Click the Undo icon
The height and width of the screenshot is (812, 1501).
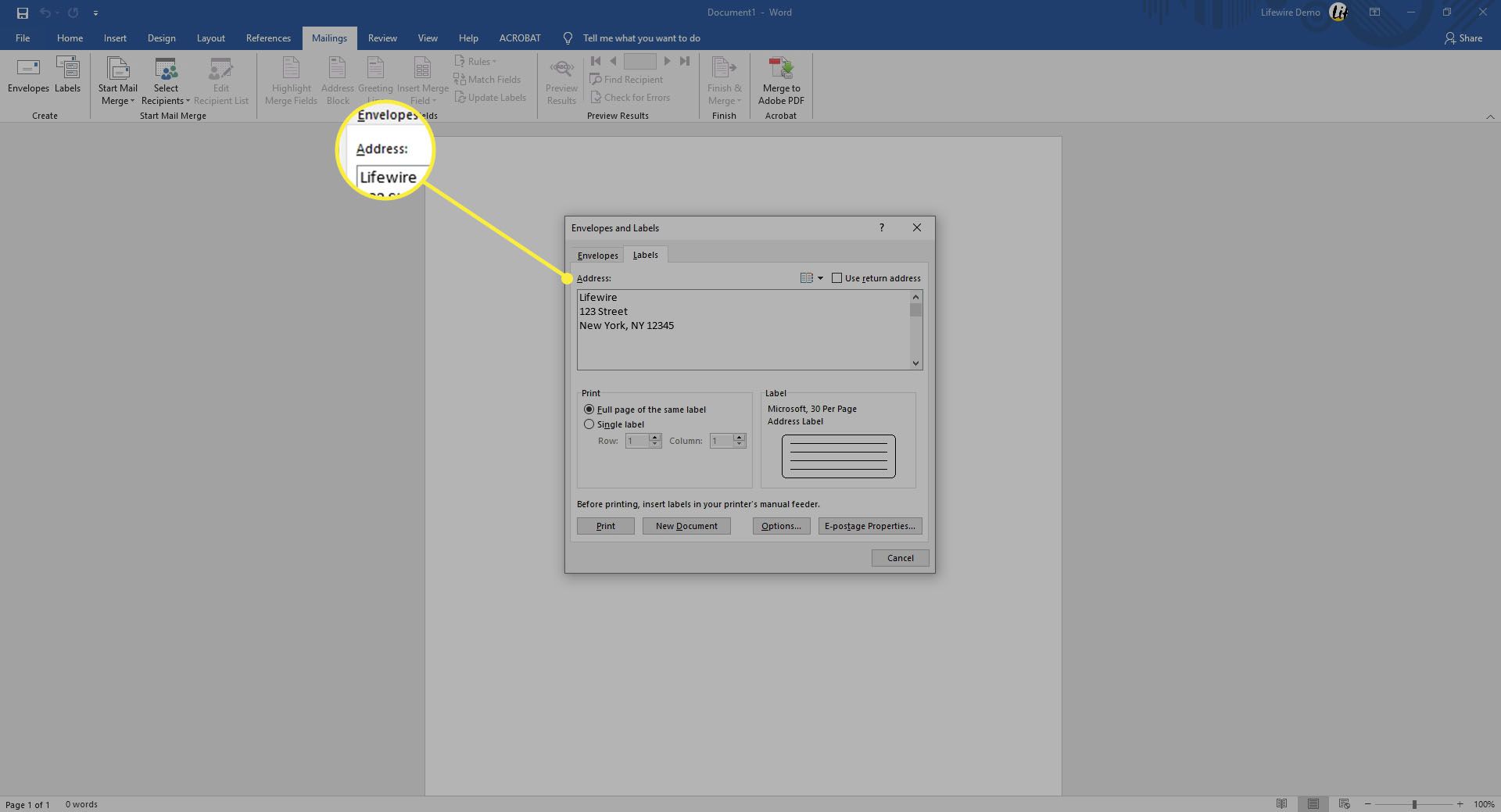[x=45, y=13]
